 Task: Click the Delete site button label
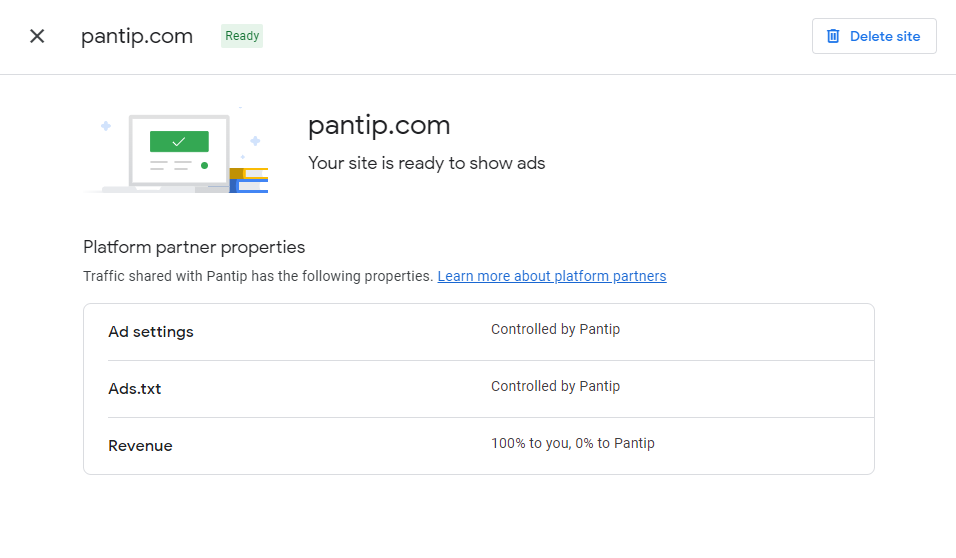pos(885,36)
